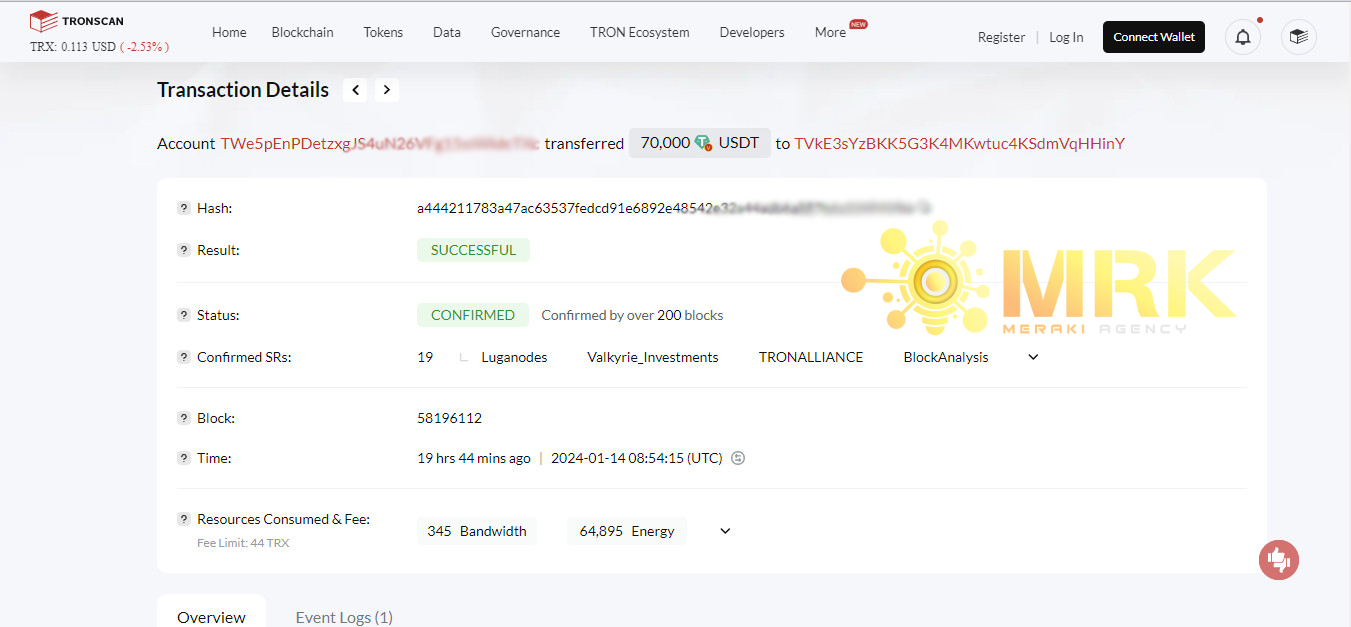This screenshot has width=1351, height=627.
Task: Click the help icon next to Confirmed SRs
Action: tap(184, 357)
